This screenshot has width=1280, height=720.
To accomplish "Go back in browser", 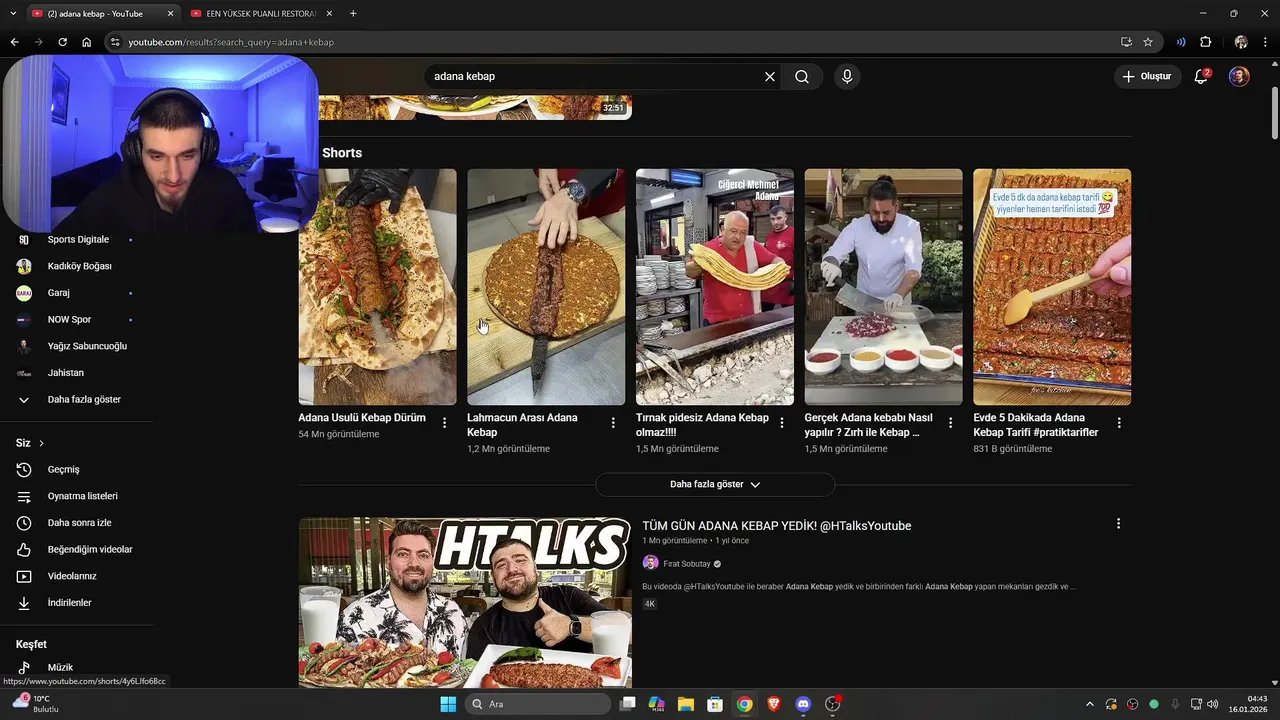I will tap(14, 42).
